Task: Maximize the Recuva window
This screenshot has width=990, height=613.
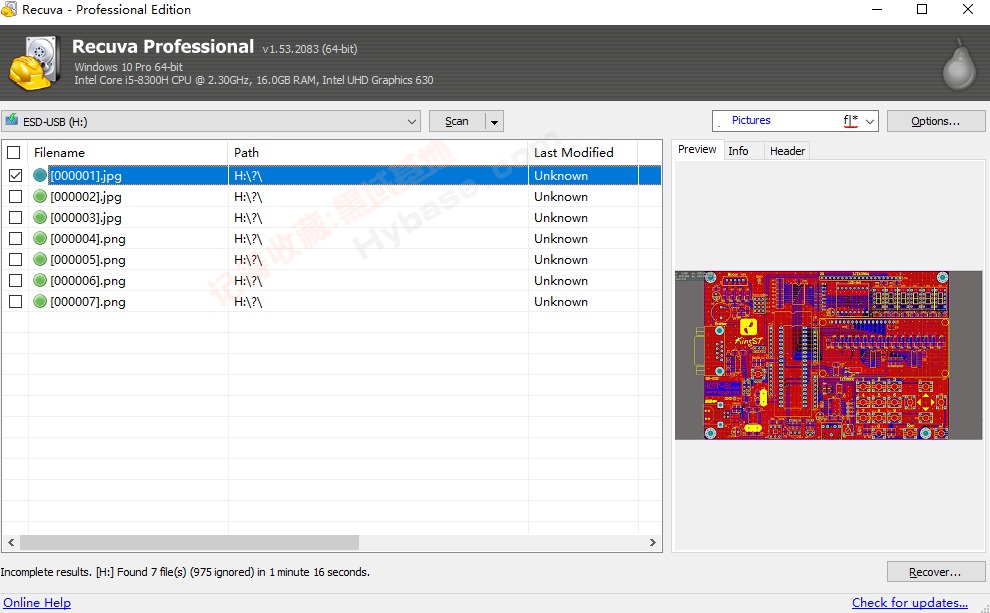Action: click(922, 9)
